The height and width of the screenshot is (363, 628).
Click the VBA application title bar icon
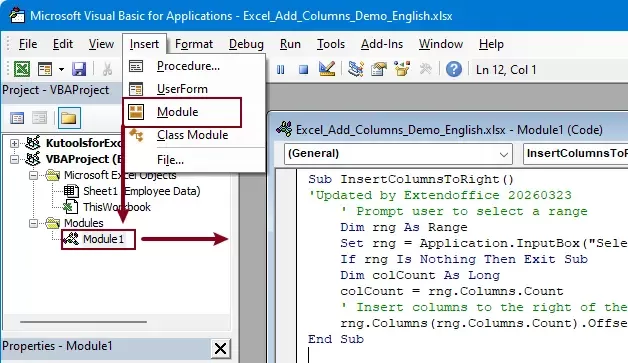[17, 16]
